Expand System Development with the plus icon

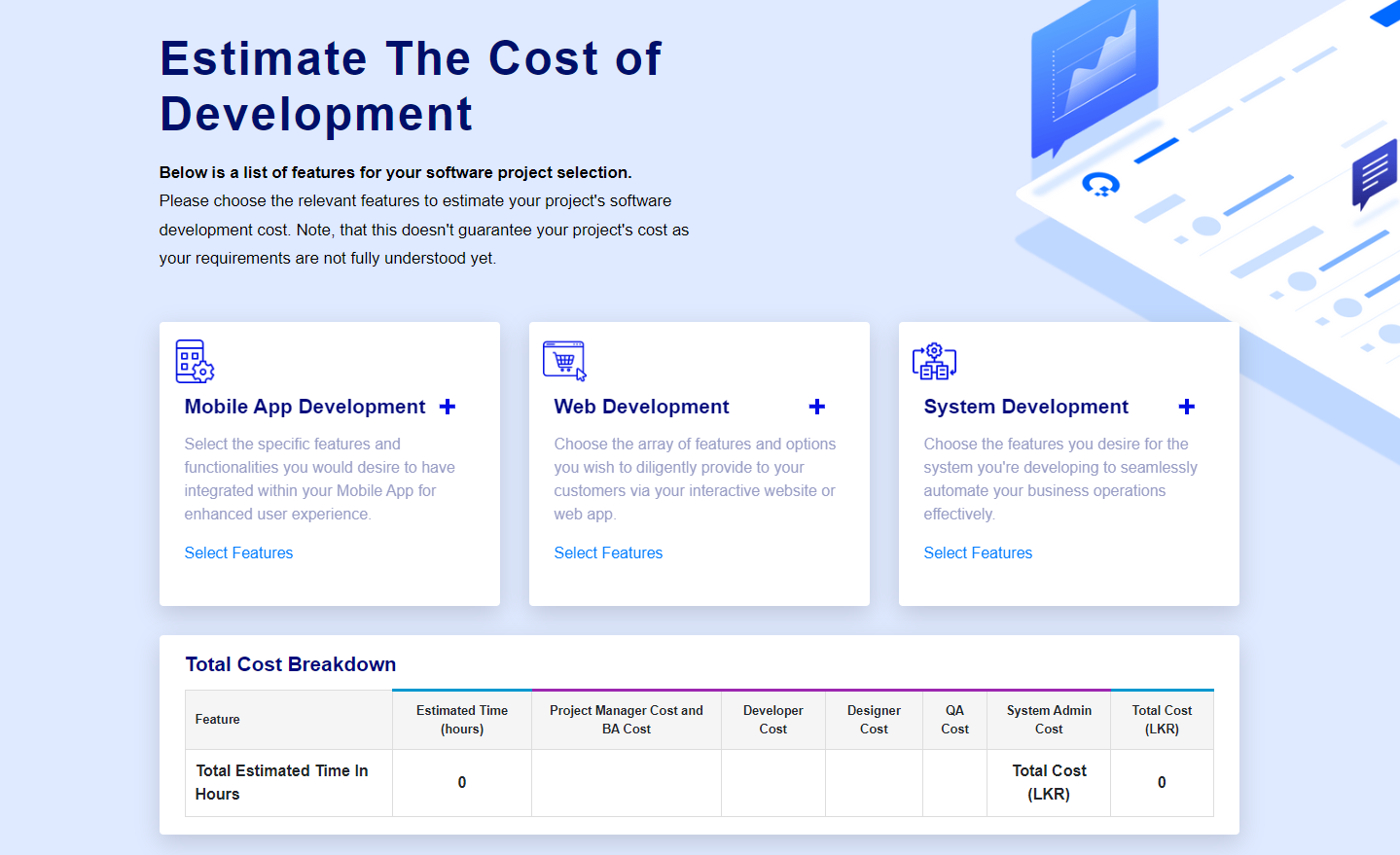coord(1187,407)
